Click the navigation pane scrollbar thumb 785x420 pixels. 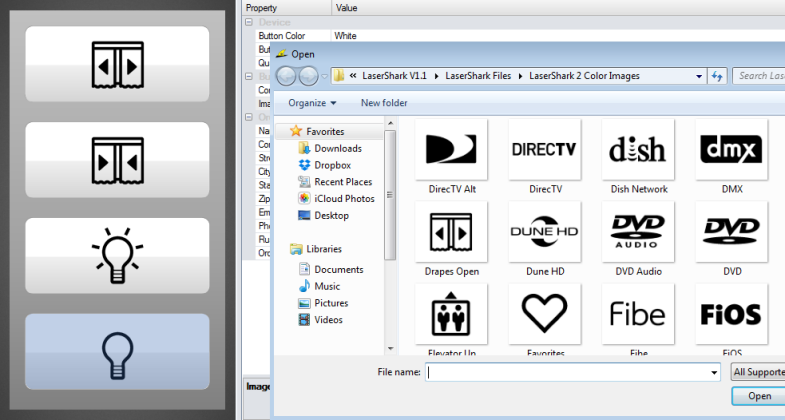pyautogui.click(x=390, y=195)
